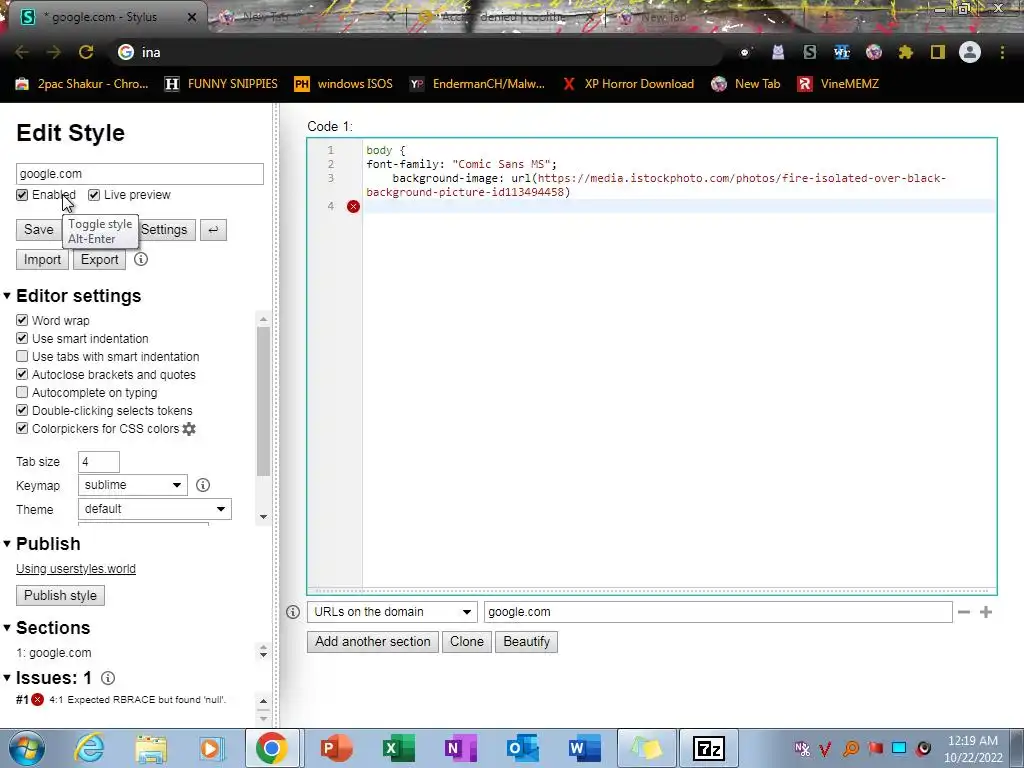Uncheck Use smart indentation

[22, 338]
